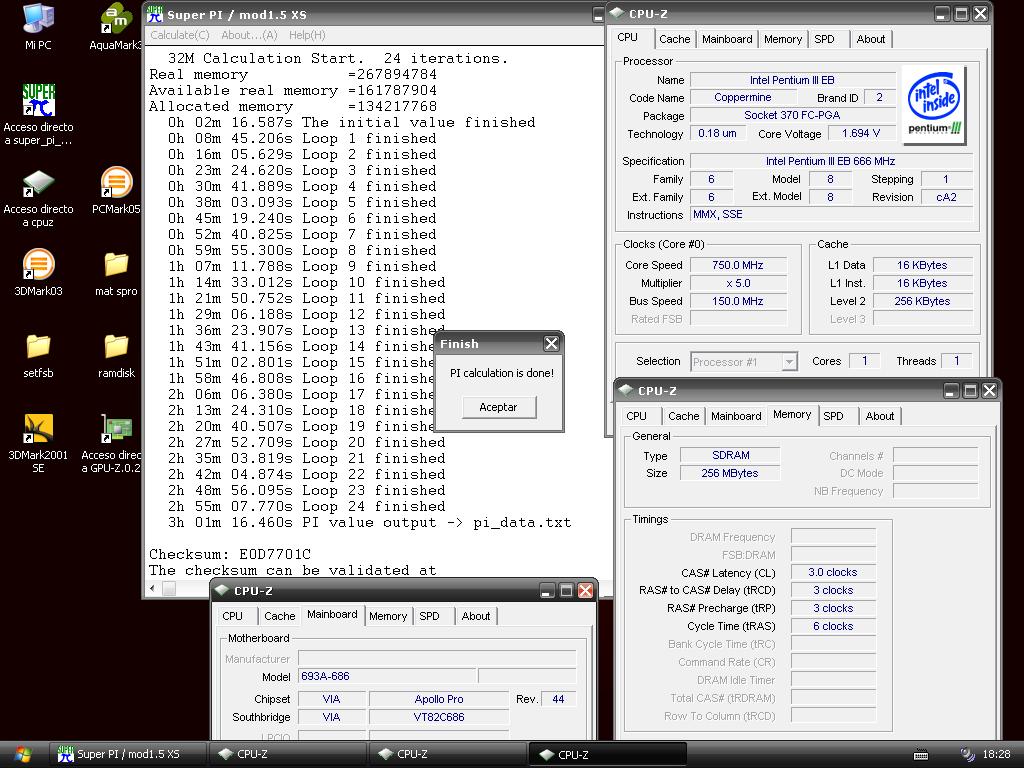Select SPD tab in Memory CPU-Z window
The width and height of the screenshot is (1024, 768).
[x=833, y=416]
